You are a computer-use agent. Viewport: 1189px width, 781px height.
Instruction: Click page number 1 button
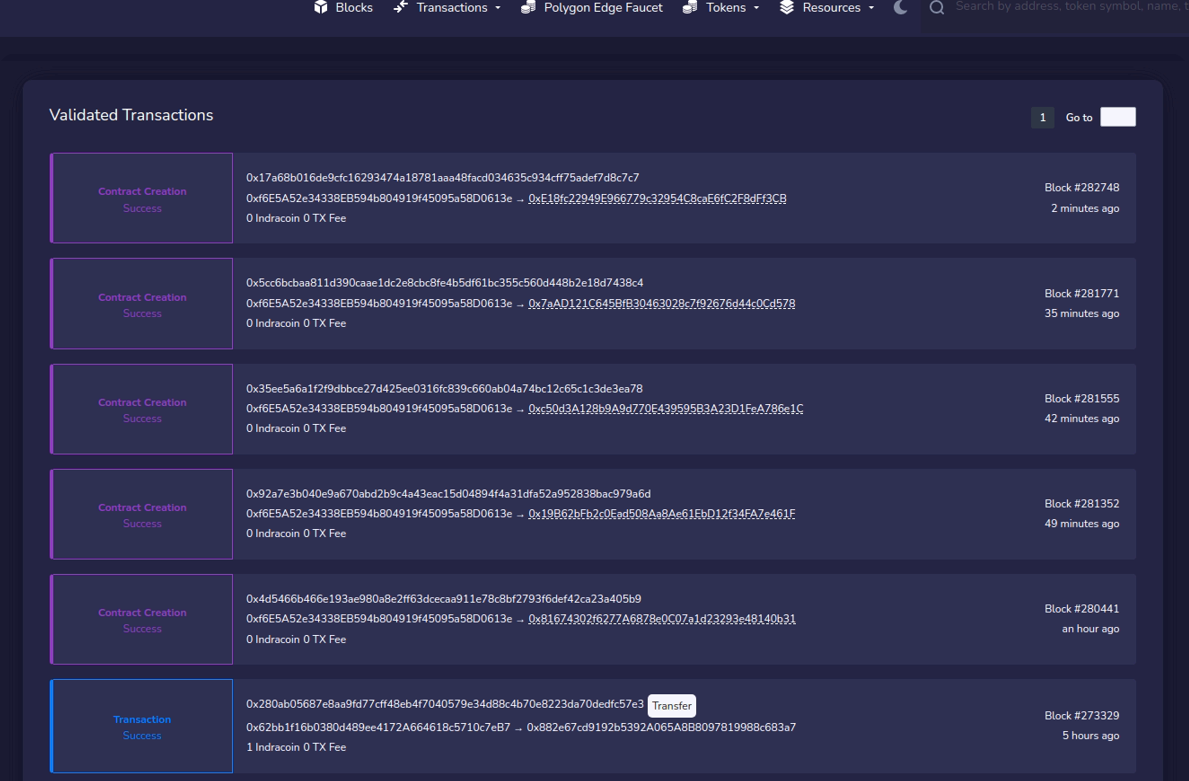(1042, 117)
